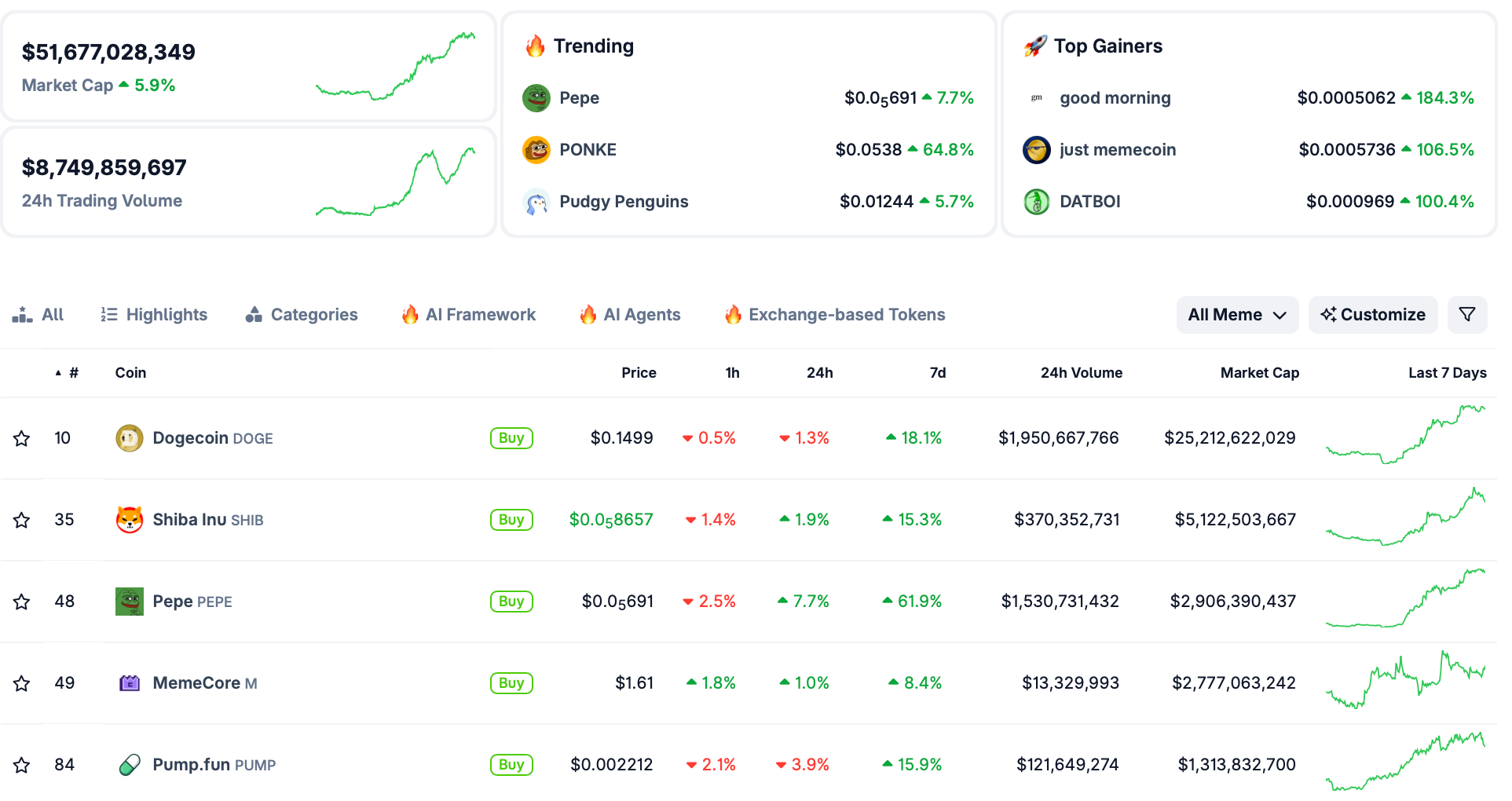The height and width of the screenshot is (801, 1512).
Task: Click the PONKE icon in Trending
Action: pyautogui.click(x=536, y=150)
